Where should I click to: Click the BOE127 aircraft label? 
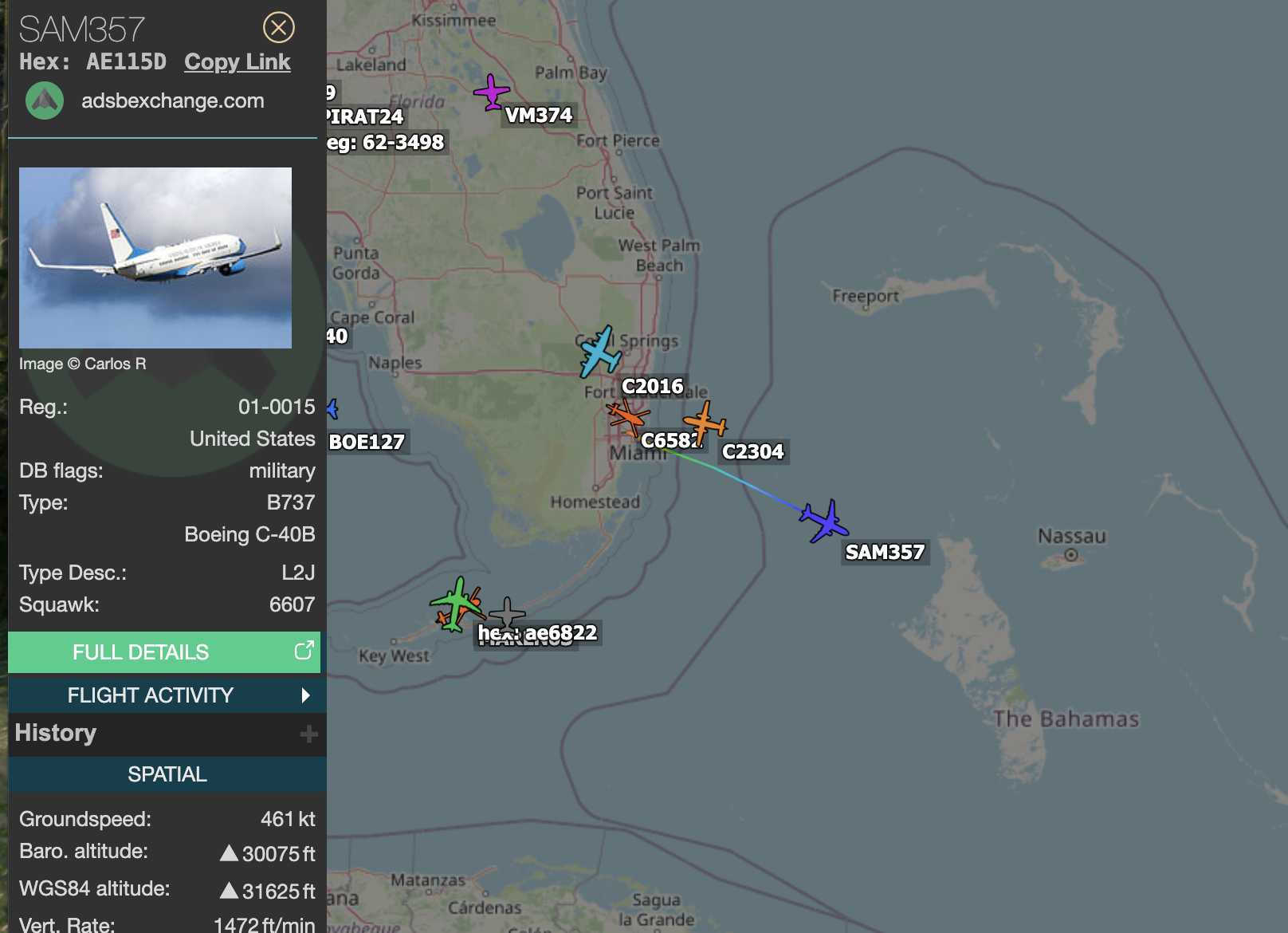(x=367, y=442)
